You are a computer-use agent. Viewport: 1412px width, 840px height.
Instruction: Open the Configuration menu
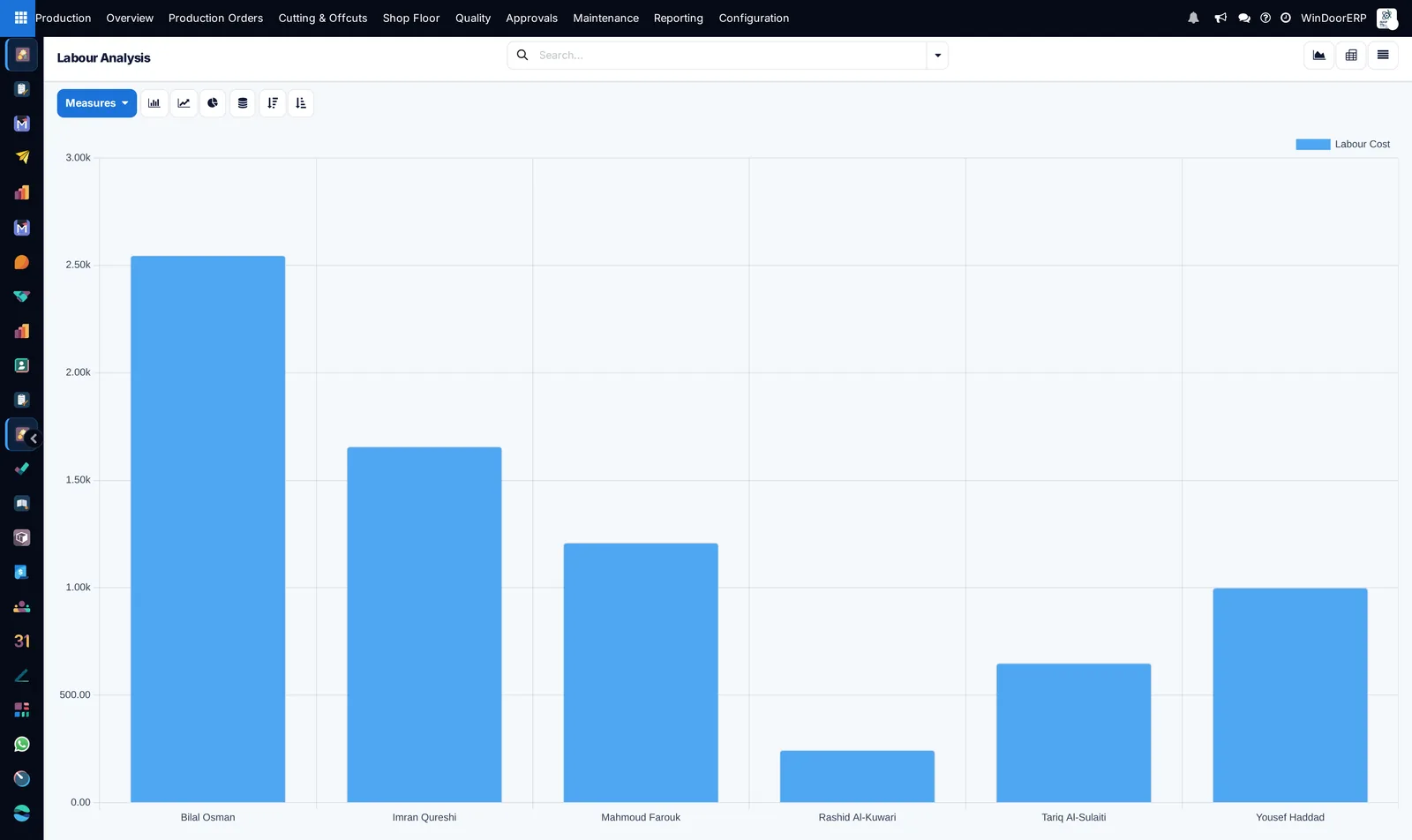pos(754,18)
